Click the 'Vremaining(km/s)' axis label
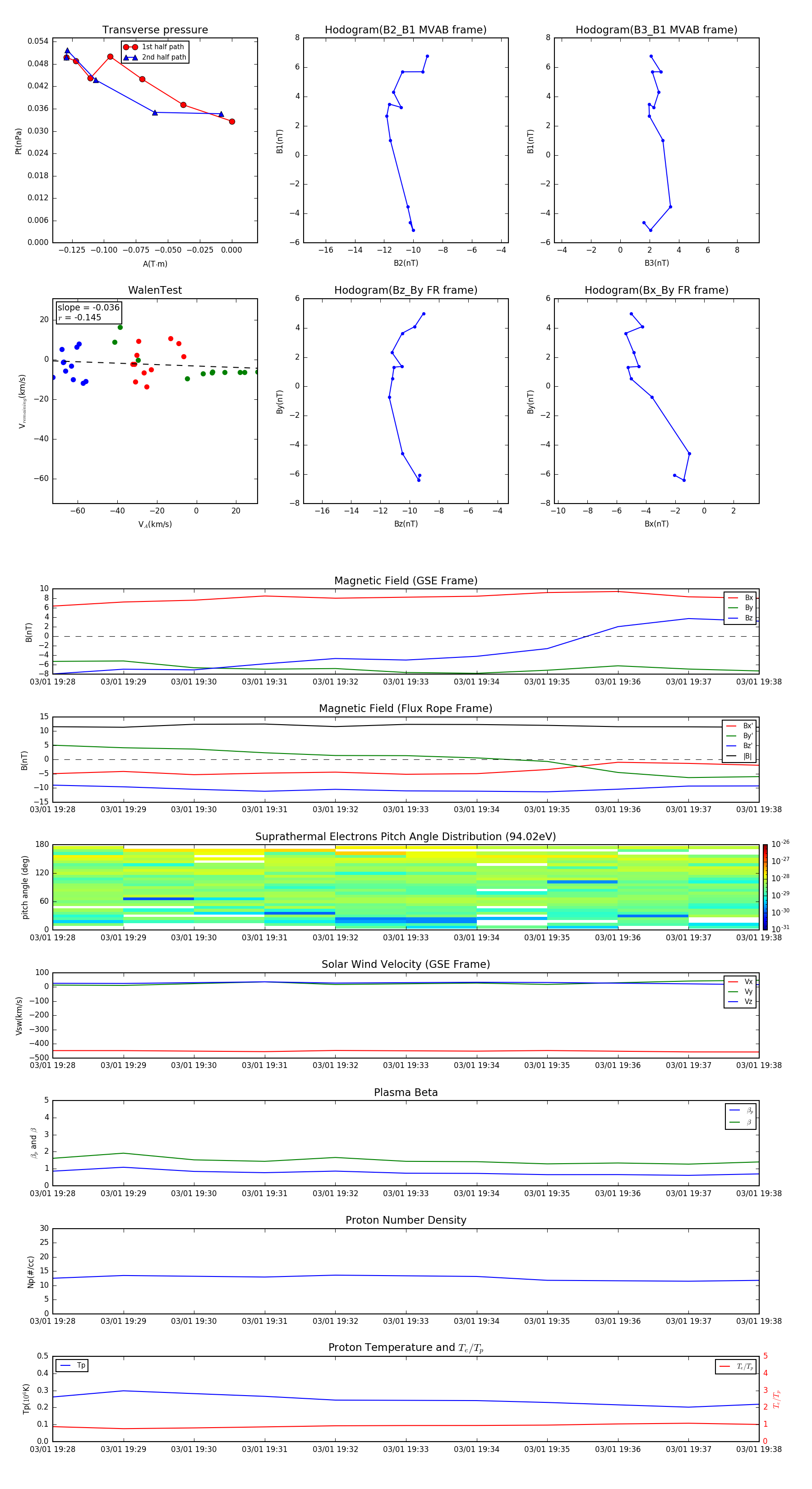The width and height of the screenshot is (812, 1489). (x=22, y=401)
